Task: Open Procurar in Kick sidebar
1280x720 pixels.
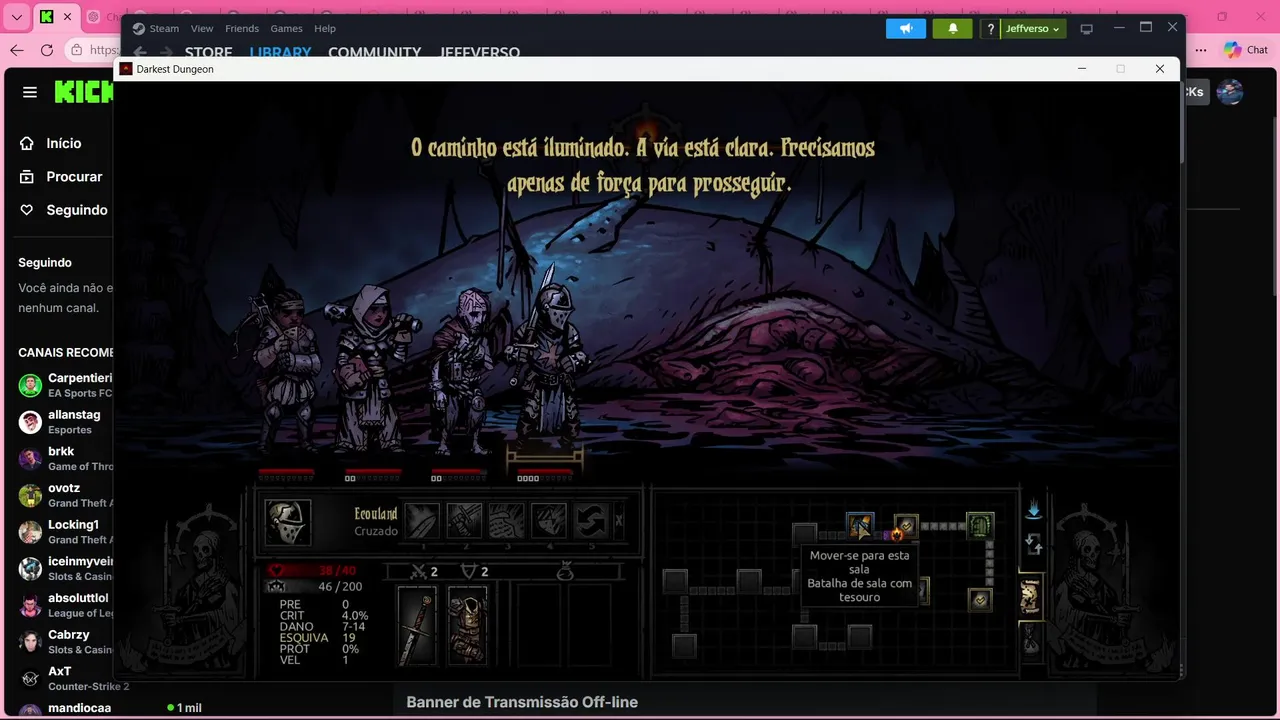Action: pos(60,176)
